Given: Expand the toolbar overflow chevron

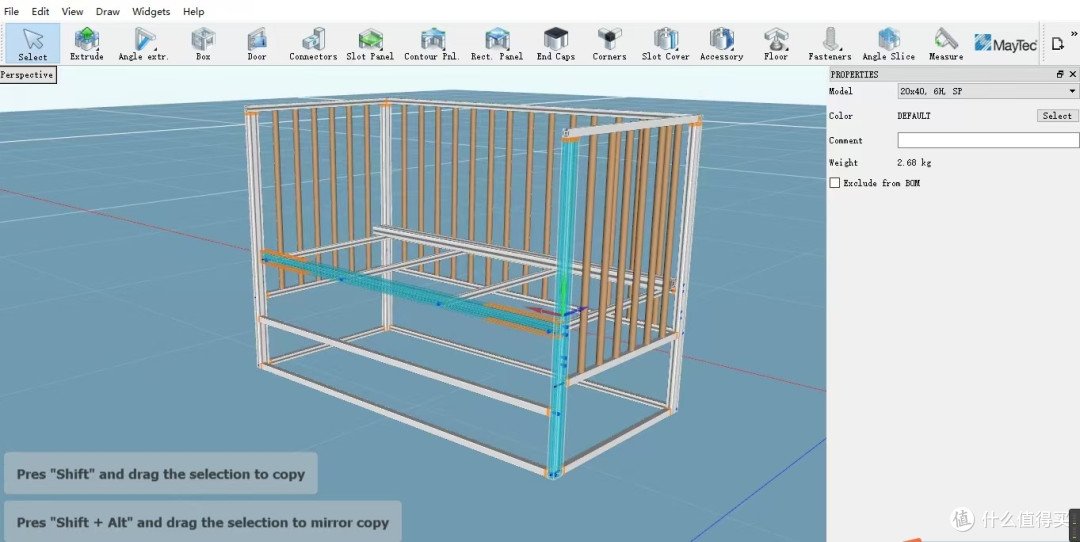Looking at the screenshot, I should pyautogui.click(x=1073, y=33).
